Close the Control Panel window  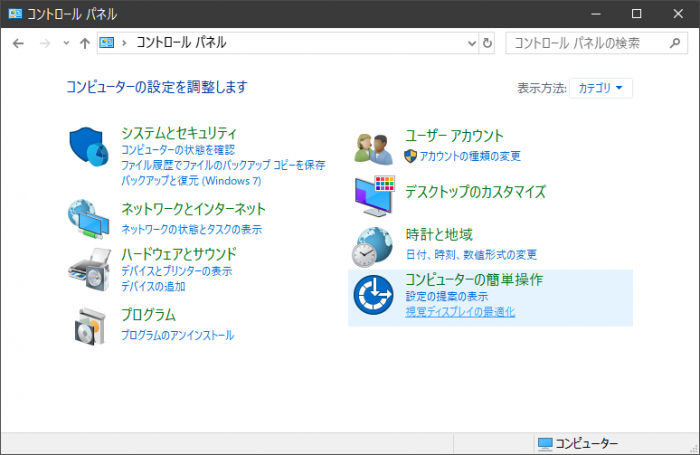pos(678,14)
